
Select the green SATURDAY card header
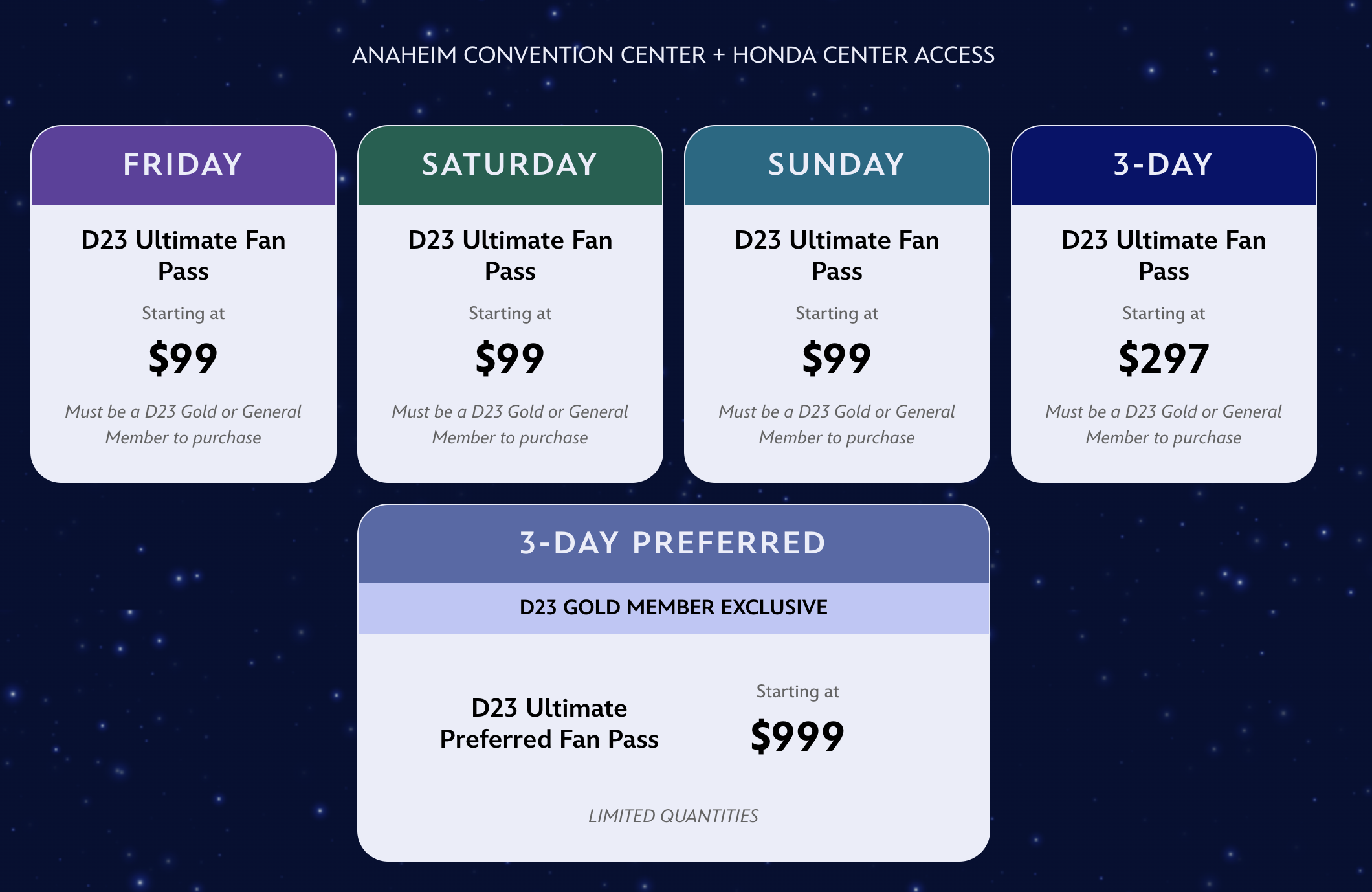[x=510, y=164]
